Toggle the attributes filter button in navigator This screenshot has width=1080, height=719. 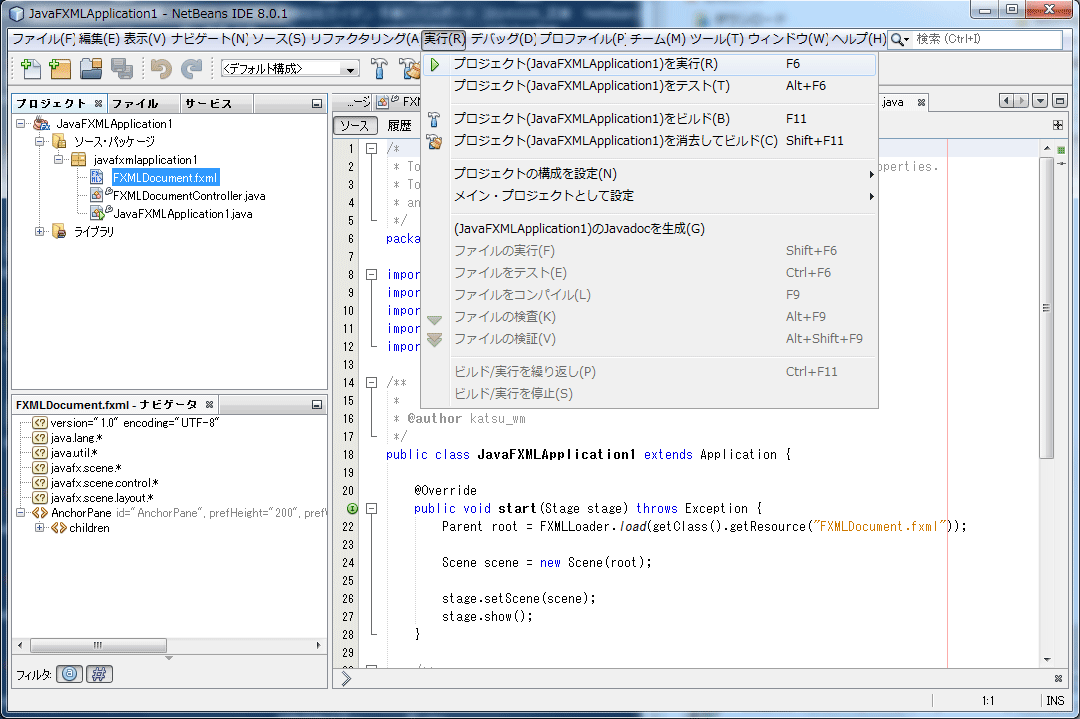[x=70, y=674]
